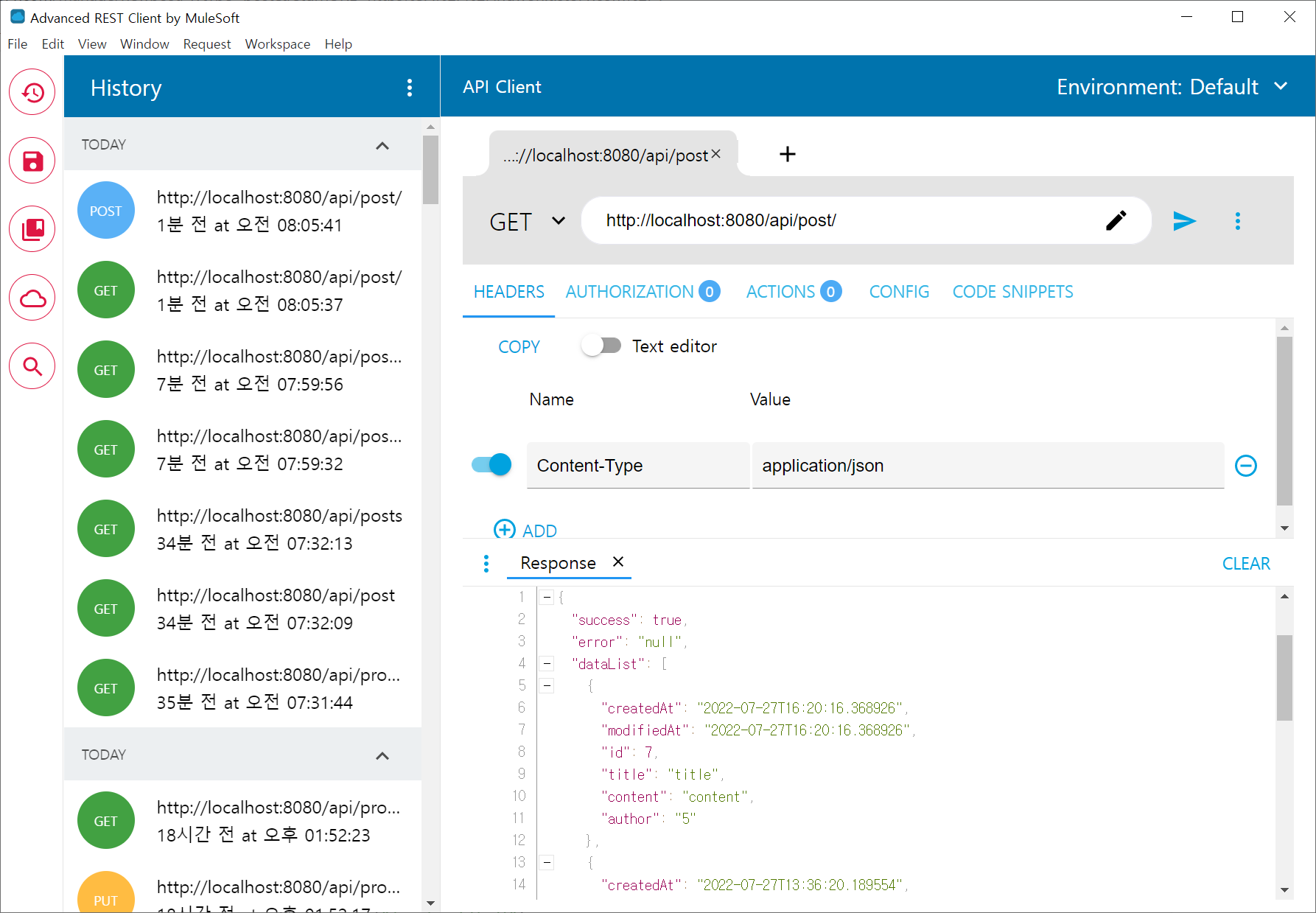Click the response panel scroll-down arrow
Screen dimensions: 1316x913
1284,890
